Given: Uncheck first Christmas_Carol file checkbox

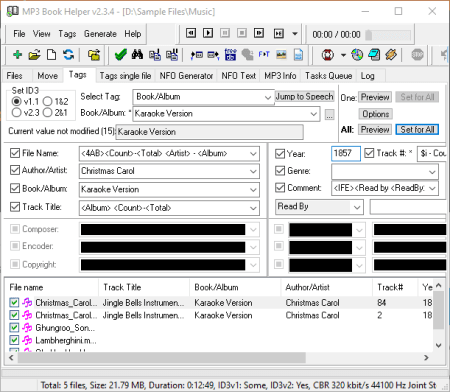Looking at the screenshot, I should pos(14,303).
